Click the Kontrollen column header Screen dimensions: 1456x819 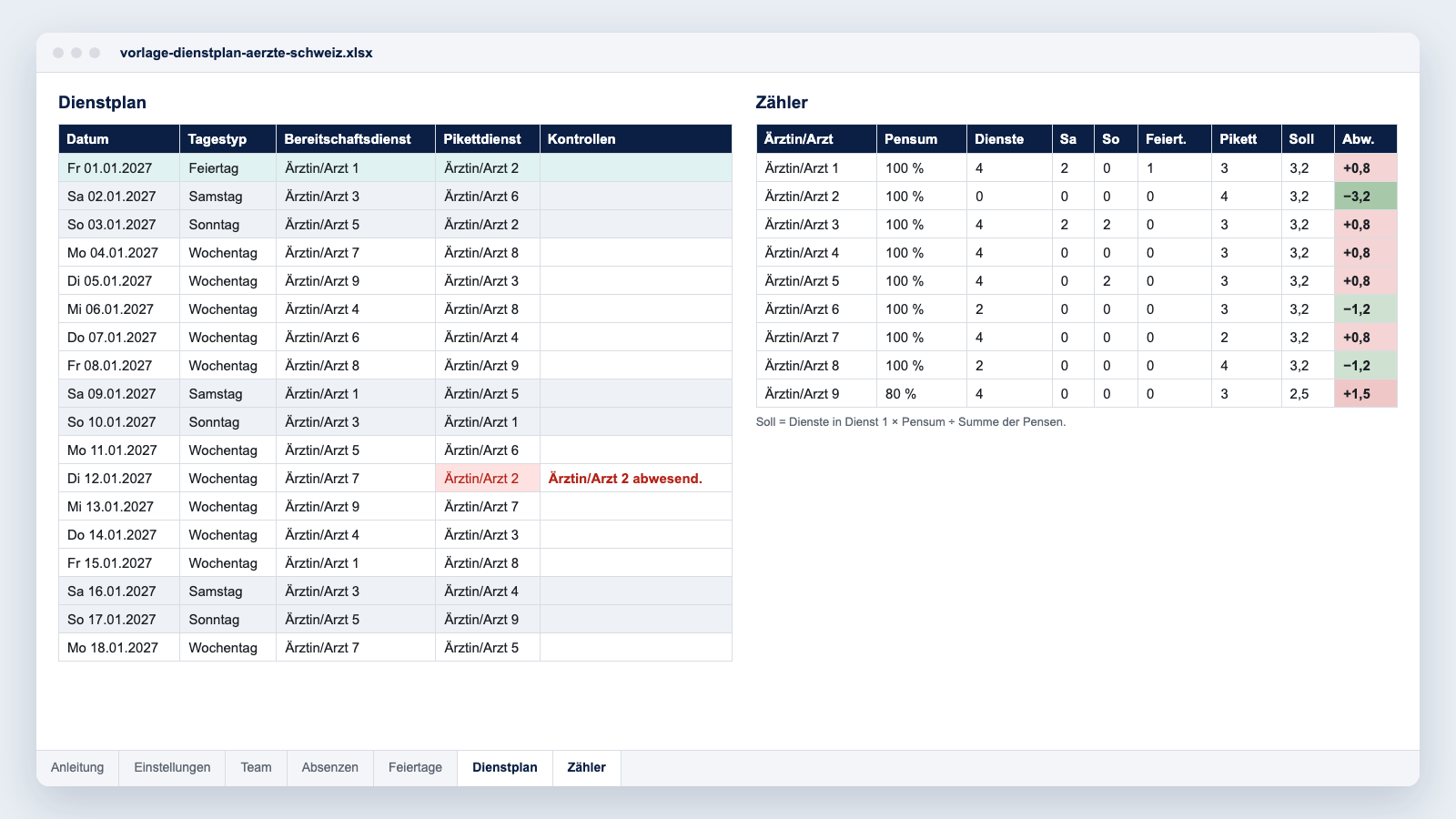tap(636, 139)
